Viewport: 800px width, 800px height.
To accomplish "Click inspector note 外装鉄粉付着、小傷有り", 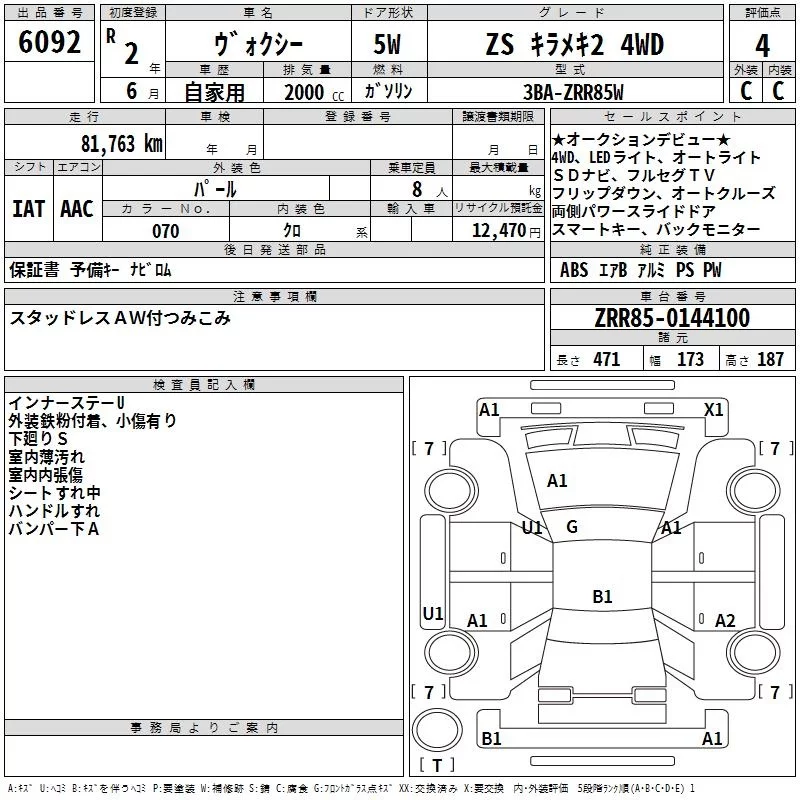I will point(92,421).
